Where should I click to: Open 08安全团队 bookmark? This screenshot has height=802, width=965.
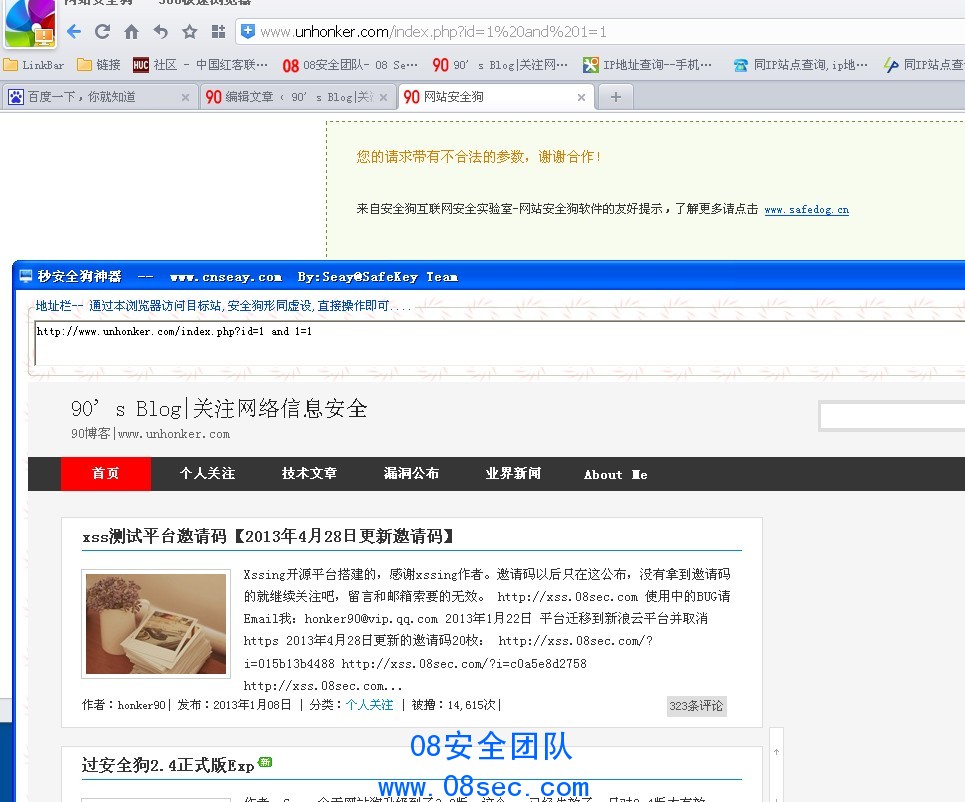350,65
